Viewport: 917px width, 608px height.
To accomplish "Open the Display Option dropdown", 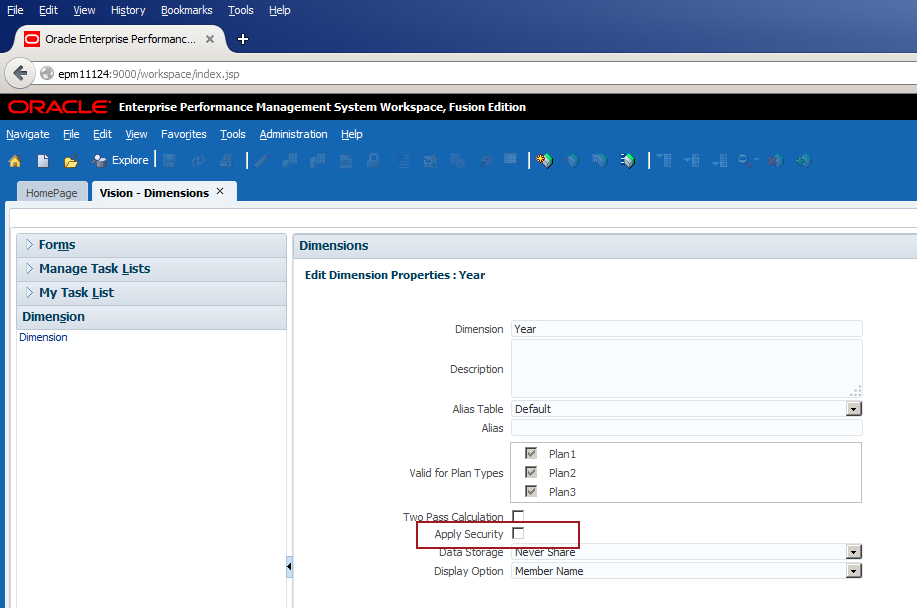I will [x=854, y=571].
